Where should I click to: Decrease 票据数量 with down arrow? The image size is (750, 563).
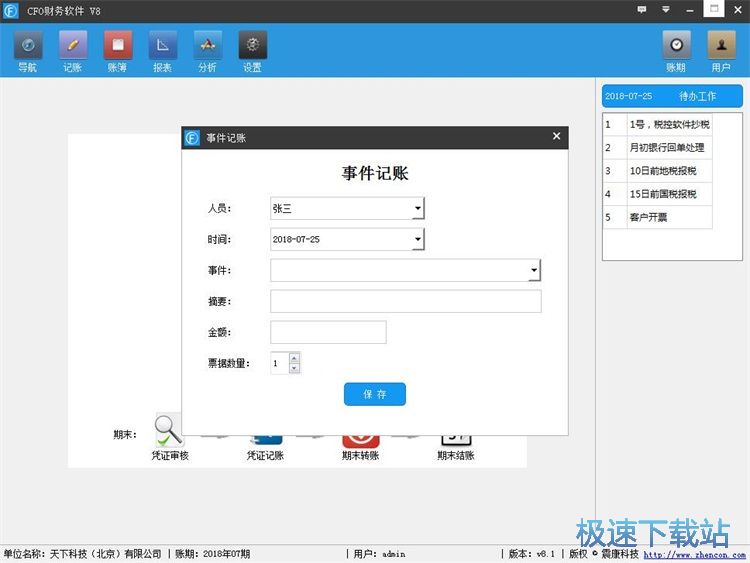click(294, 368)
